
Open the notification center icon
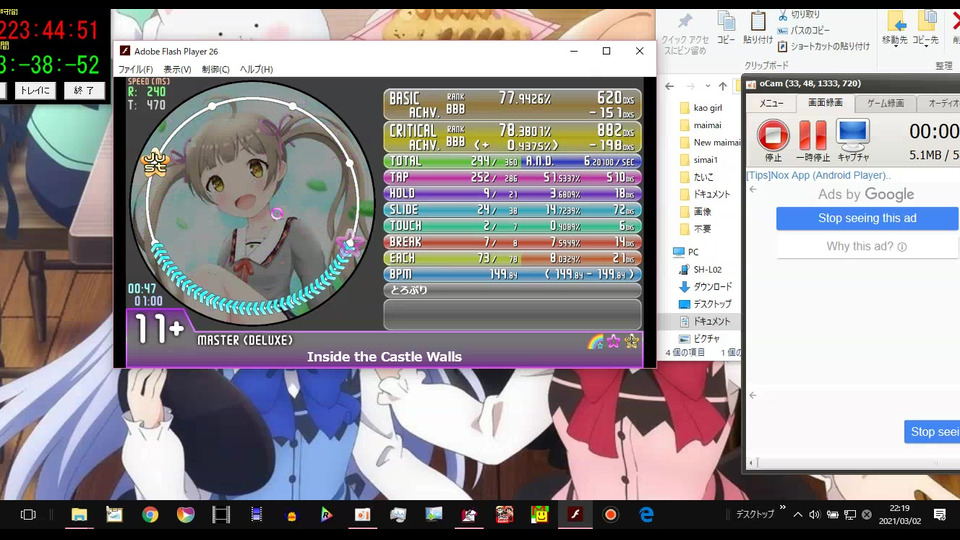coord(940,515)
